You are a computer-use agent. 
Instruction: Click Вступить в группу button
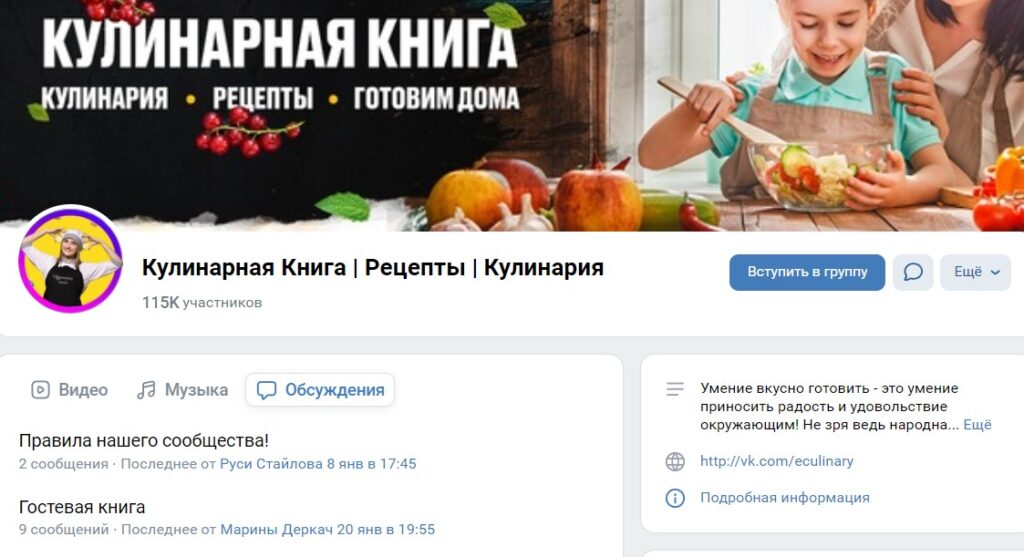(807, 272)
